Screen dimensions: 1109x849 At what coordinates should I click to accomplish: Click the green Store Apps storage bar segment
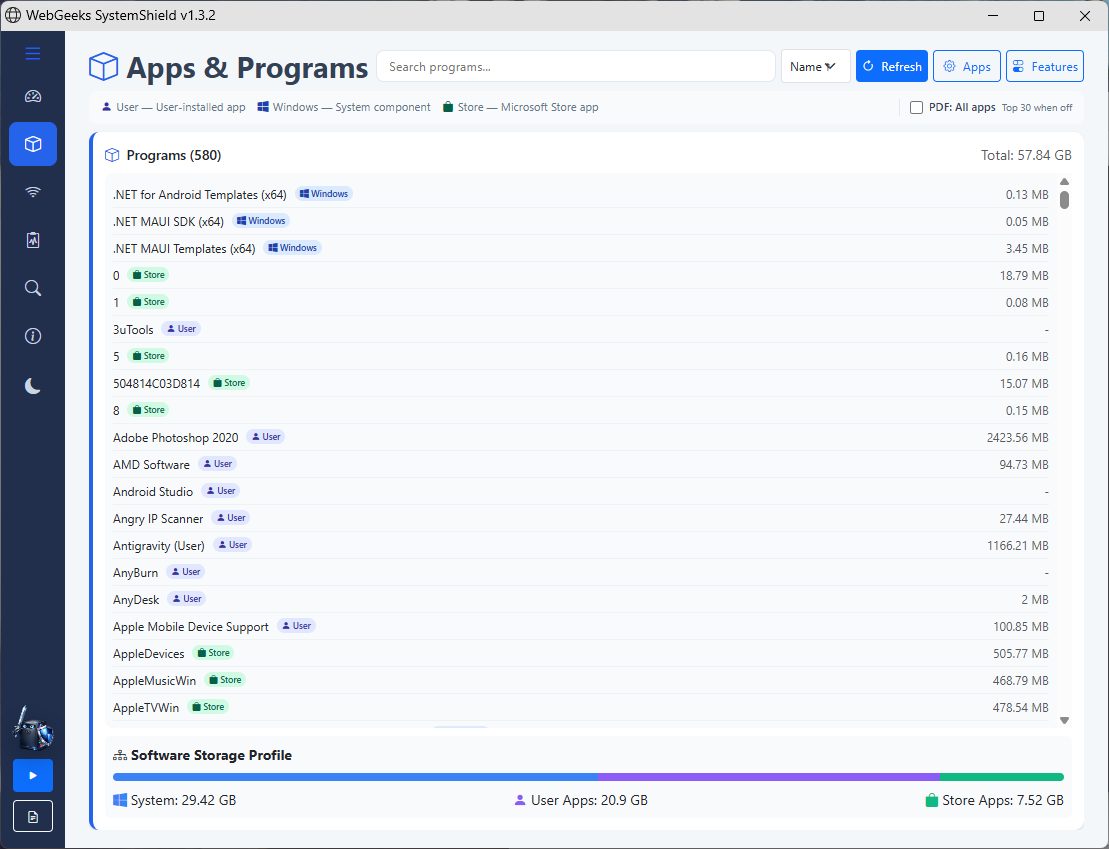point(1001,777)
